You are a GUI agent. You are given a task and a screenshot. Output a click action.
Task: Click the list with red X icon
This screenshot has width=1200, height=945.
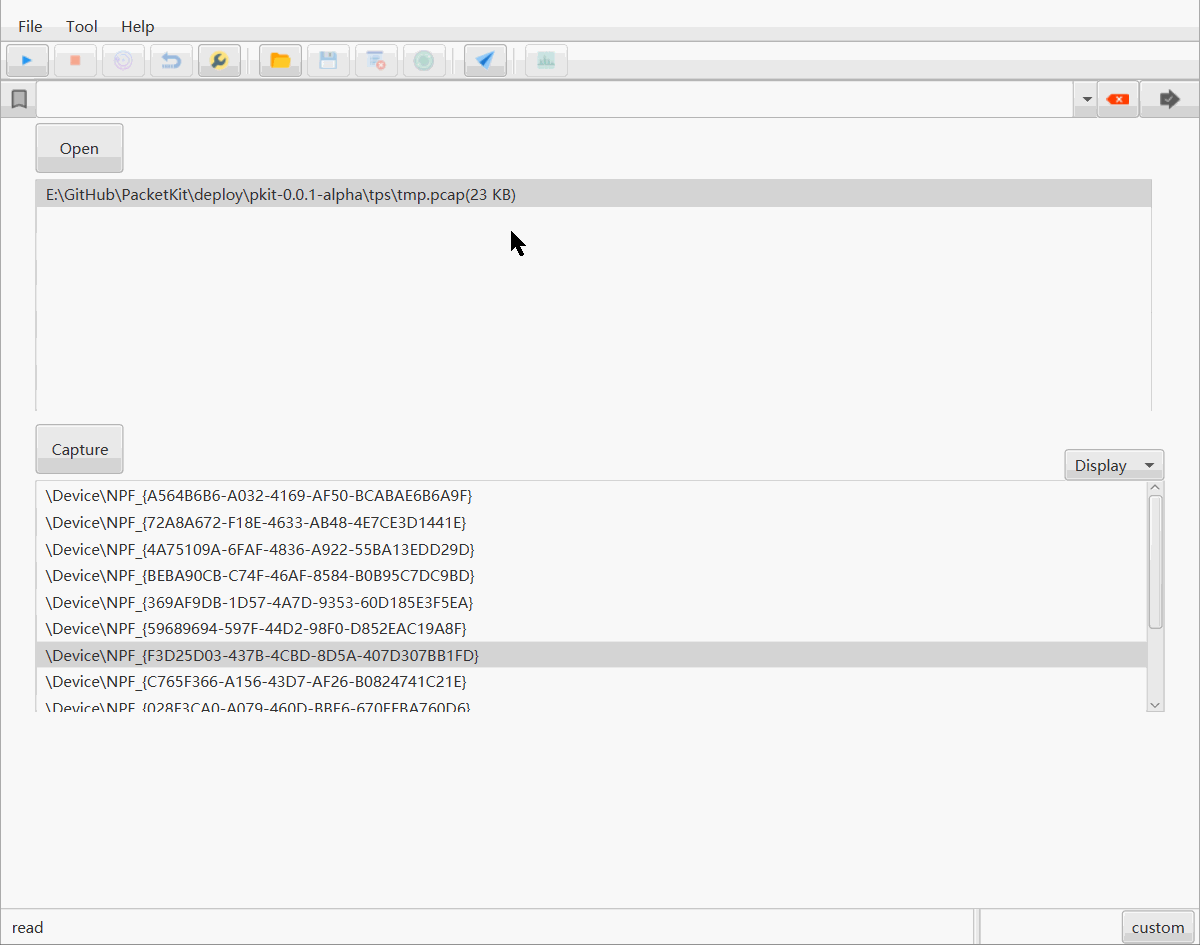[x=376, y=61]
